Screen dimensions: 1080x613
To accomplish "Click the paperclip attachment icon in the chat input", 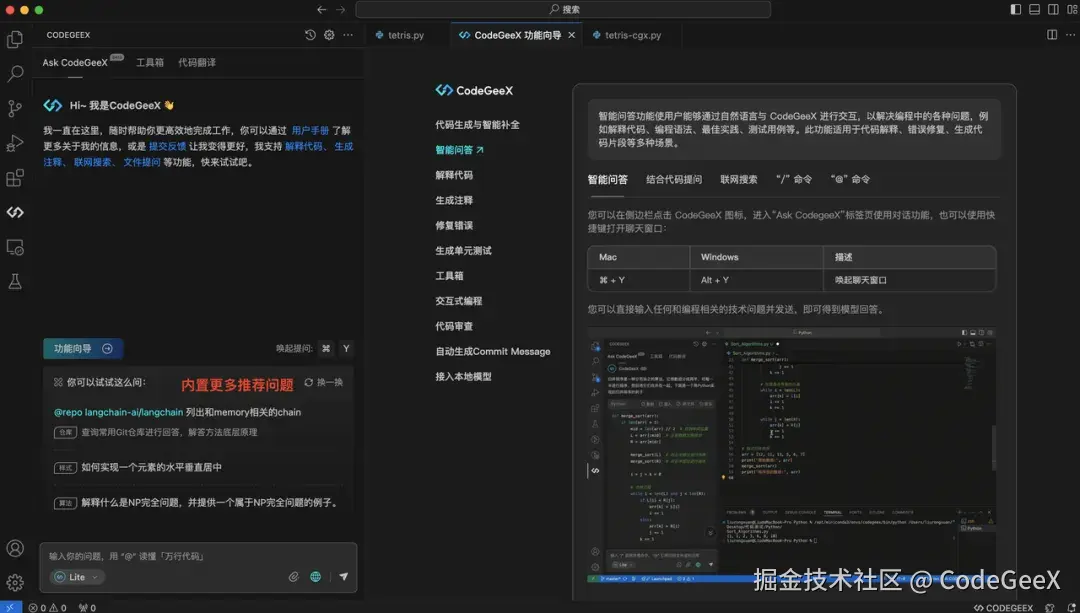I will 293,577.
